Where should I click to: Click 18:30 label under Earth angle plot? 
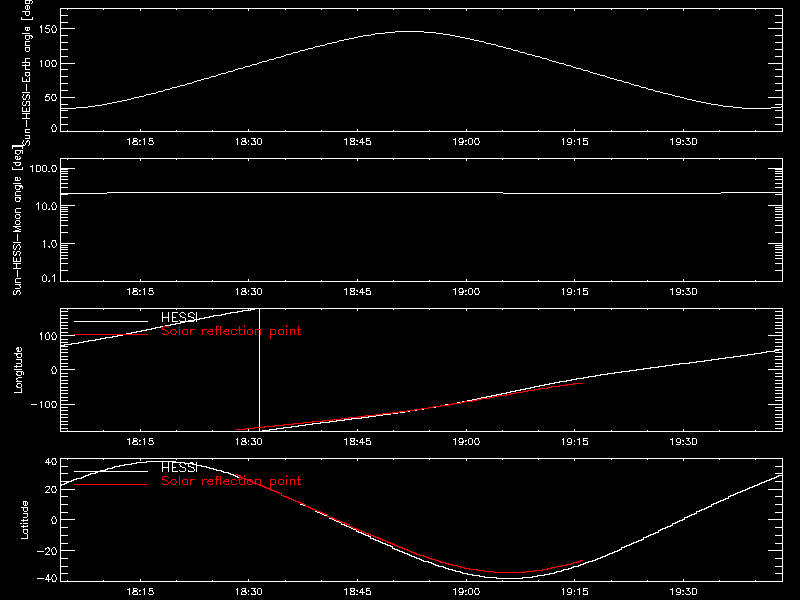coord(248,142)
